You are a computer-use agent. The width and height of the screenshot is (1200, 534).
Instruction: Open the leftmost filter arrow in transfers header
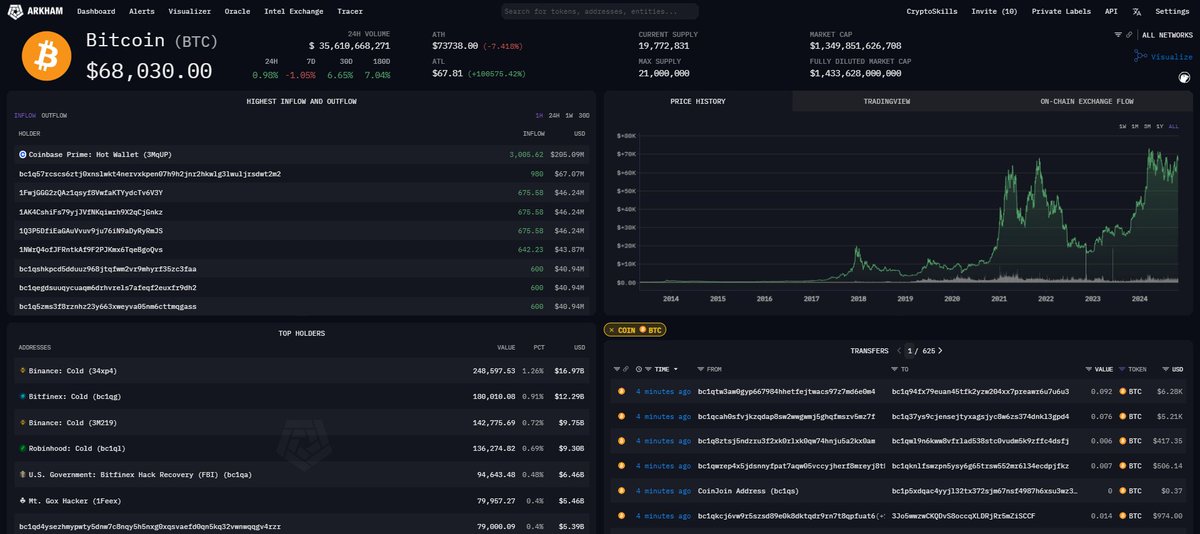[x=615, y=369]
